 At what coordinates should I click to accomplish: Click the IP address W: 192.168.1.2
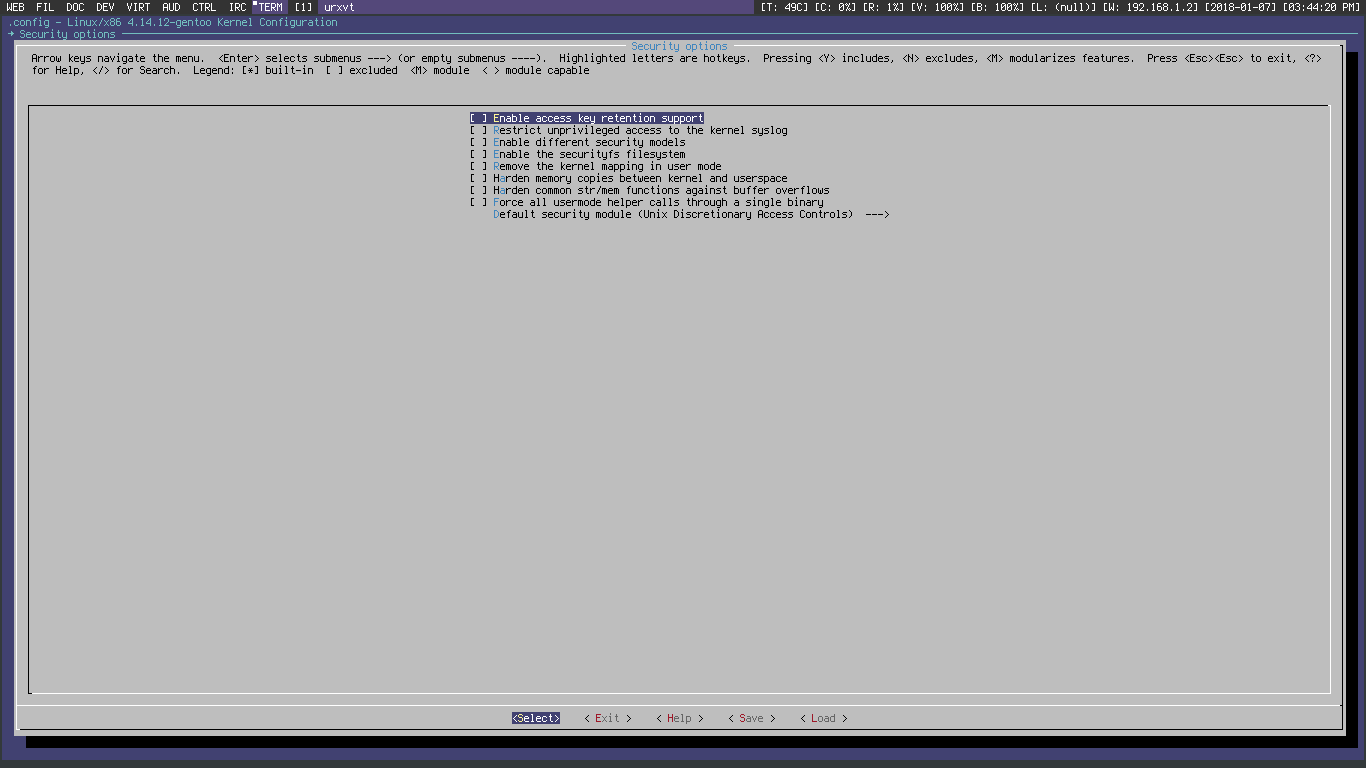tap(1150, 7)
